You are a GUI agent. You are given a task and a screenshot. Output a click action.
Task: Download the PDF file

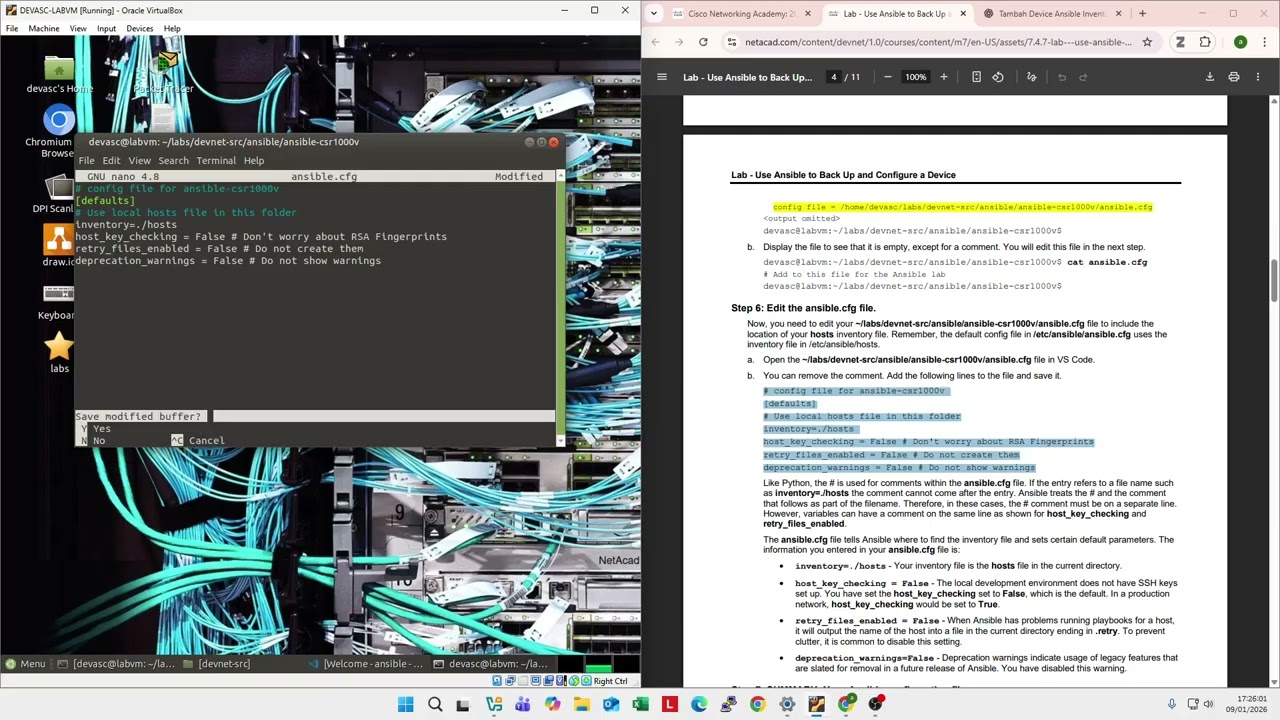(x=1209, y=77)
